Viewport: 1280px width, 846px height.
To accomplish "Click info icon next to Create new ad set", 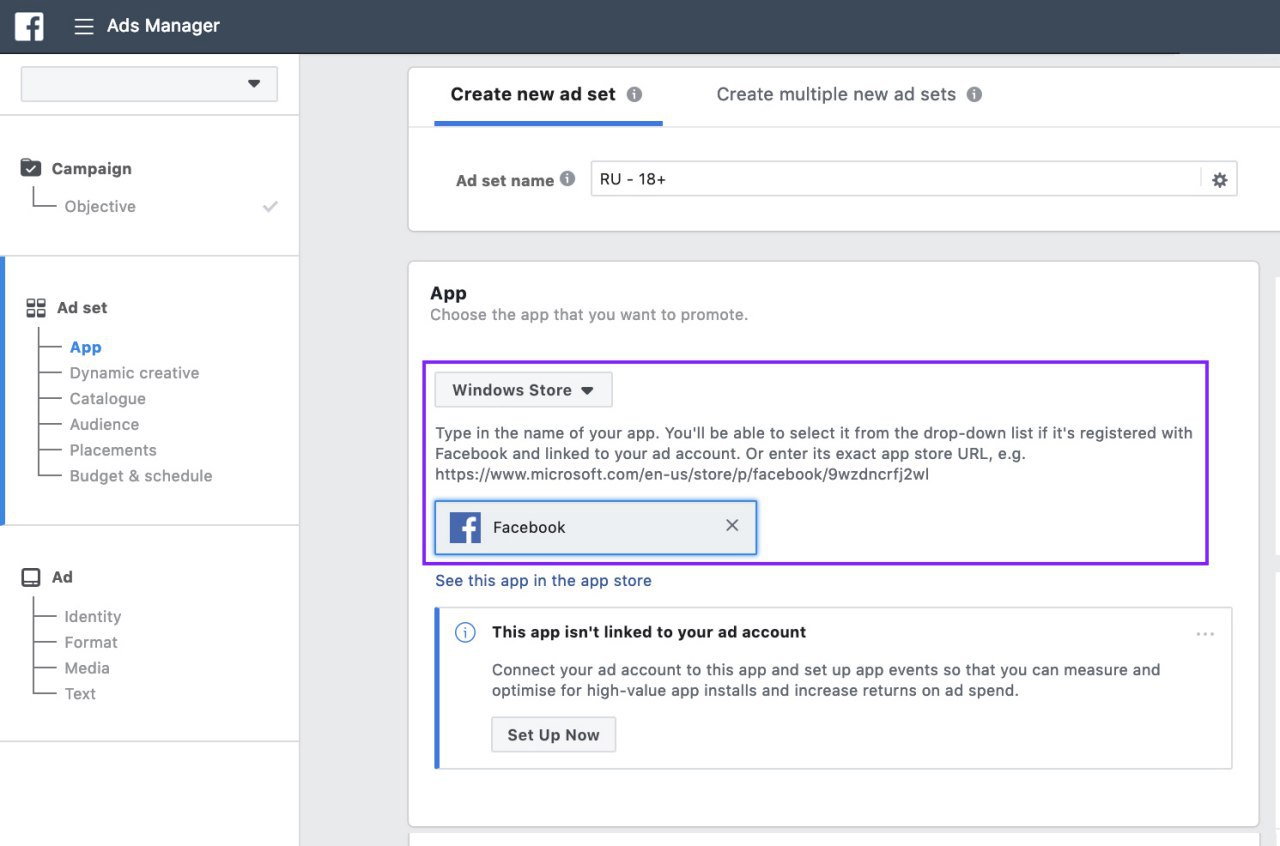I will (634, 94).
